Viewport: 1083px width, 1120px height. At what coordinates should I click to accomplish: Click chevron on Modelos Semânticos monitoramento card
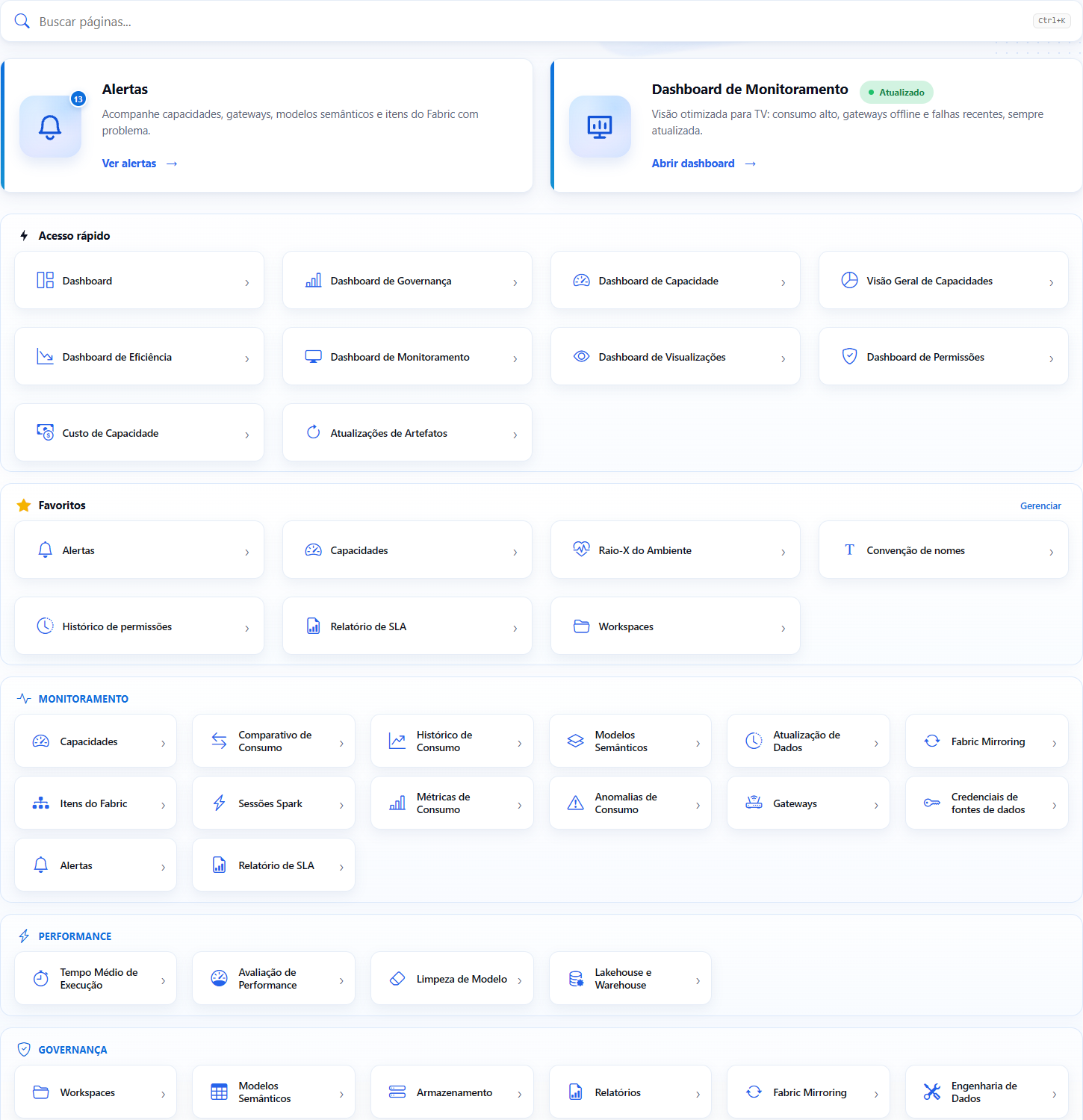pyautogui.click(x=698, y=744)
